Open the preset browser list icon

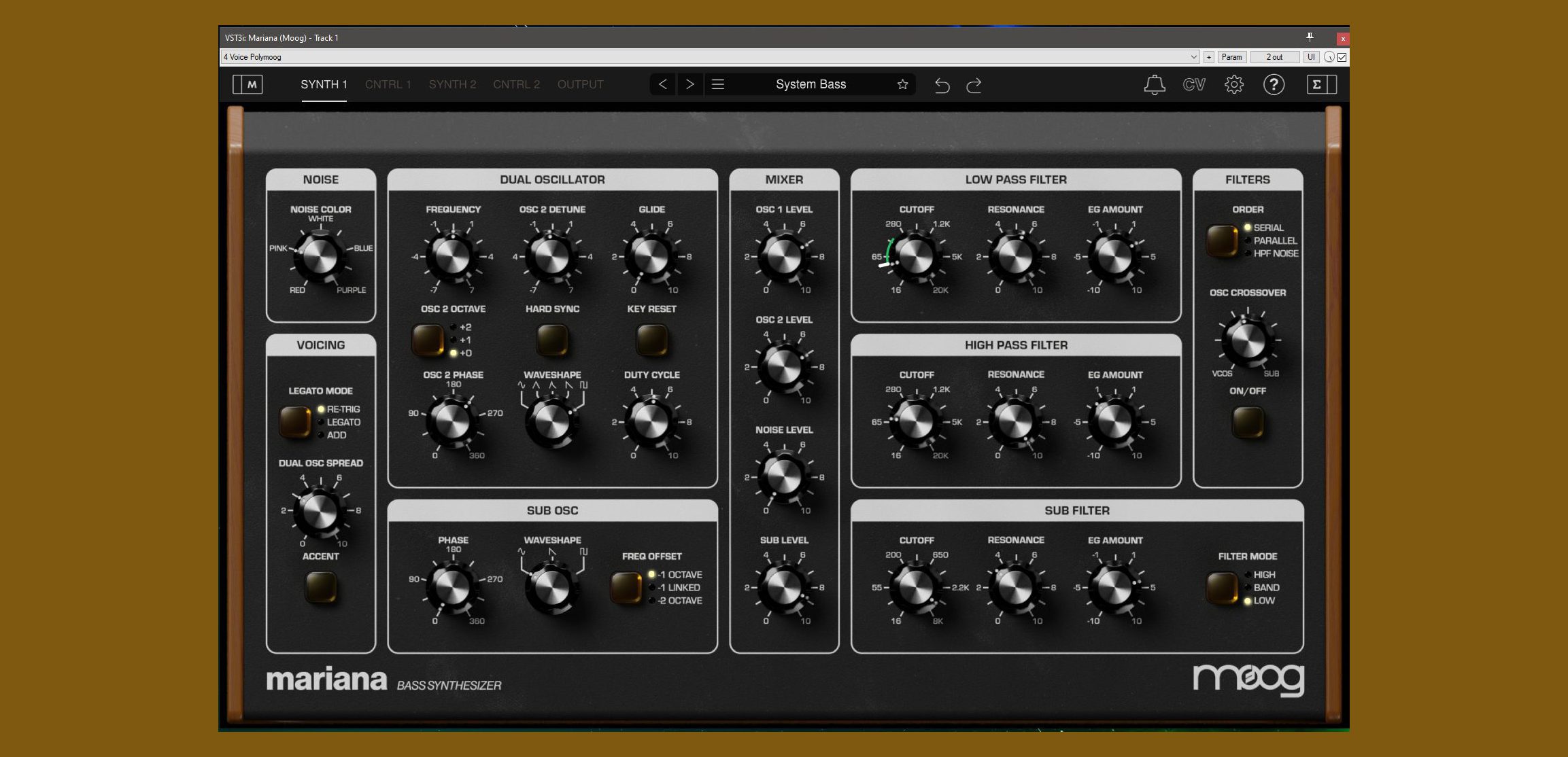tap(718, 84)
